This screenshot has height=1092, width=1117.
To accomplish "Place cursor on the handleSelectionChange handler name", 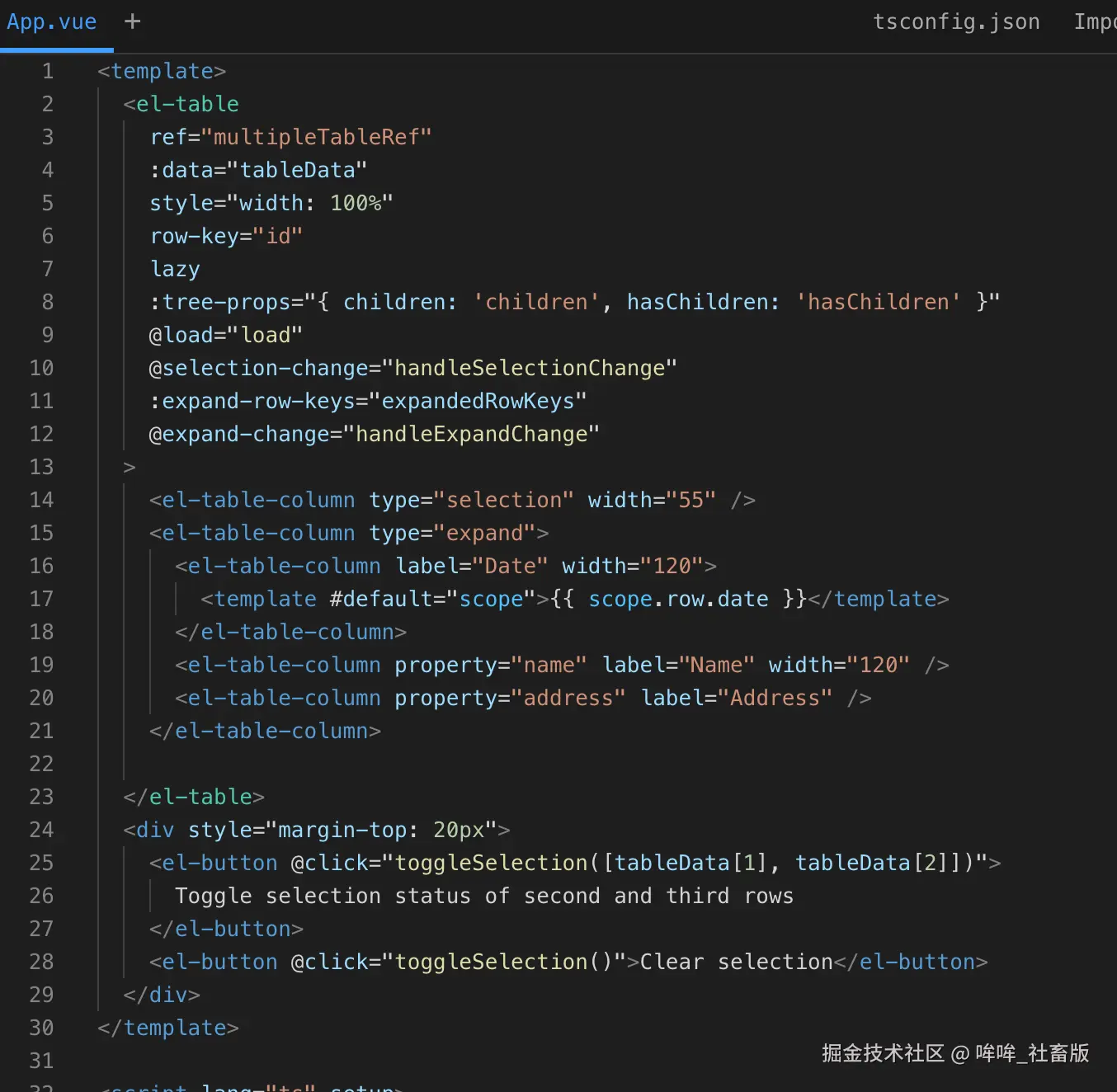I will tap(529, 368).
